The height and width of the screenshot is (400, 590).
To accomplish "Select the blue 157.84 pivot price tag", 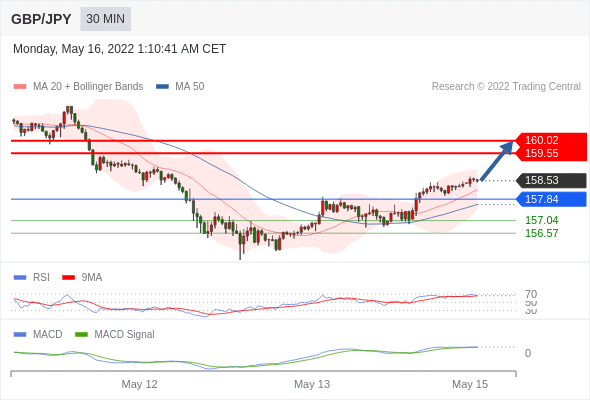I will (x=551, y=199).
